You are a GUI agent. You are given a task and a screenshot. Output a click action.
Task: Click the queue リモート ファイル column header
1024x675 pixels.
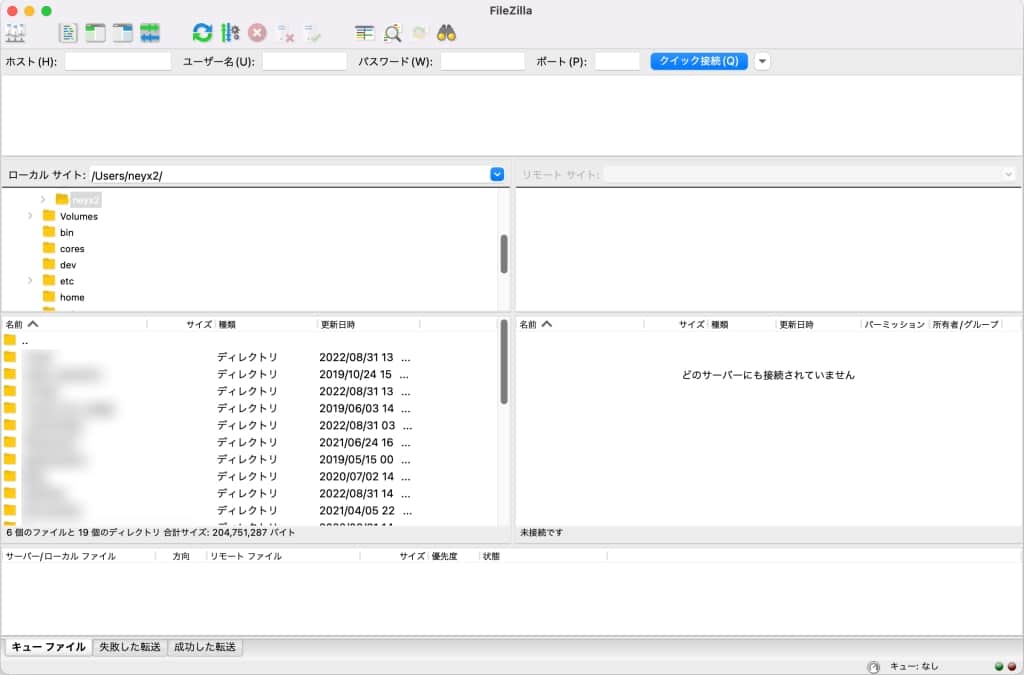(283, 556)
